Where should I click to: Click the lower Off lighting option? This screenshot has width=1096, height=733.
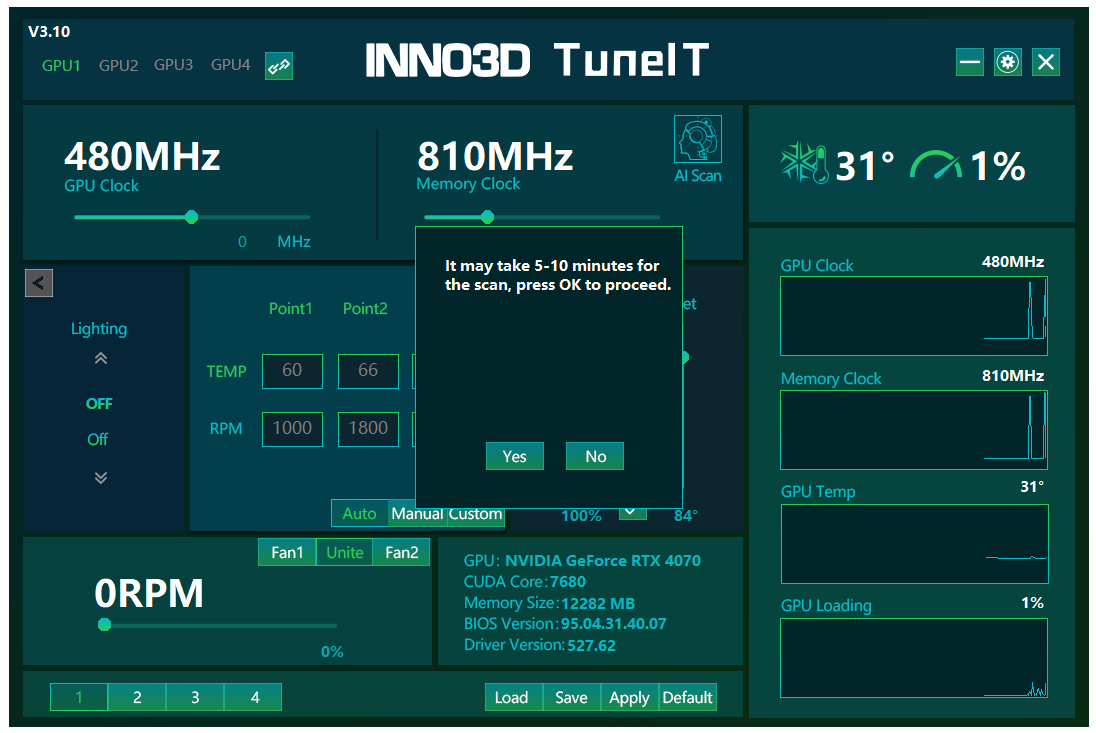pos(98,440)
